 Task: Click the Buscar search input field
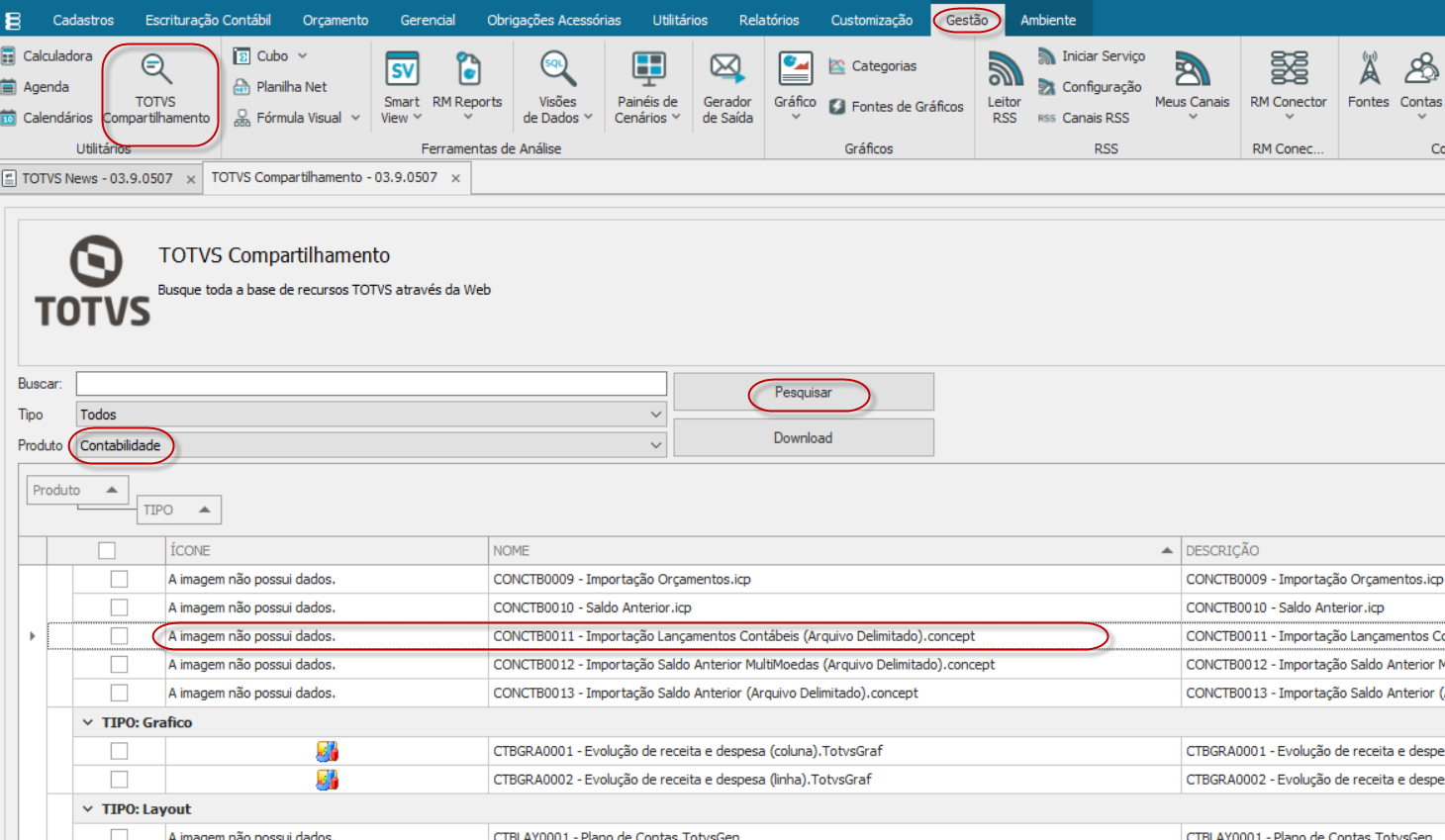371,383
